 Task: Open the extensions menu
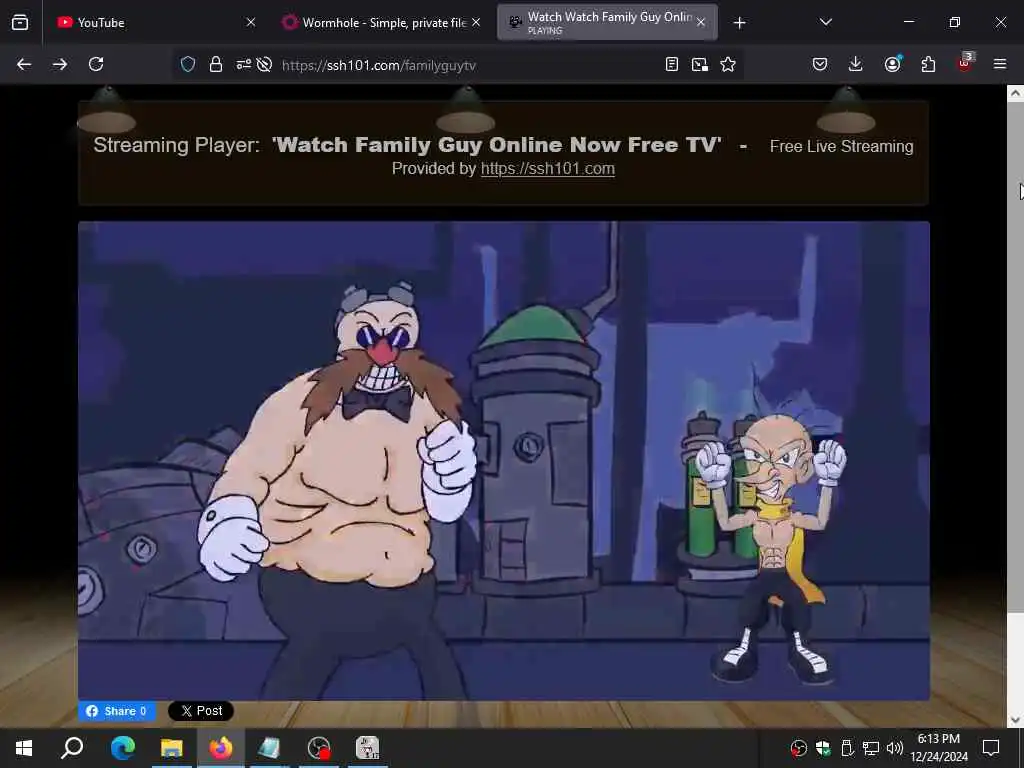click(x=928, y=64)
